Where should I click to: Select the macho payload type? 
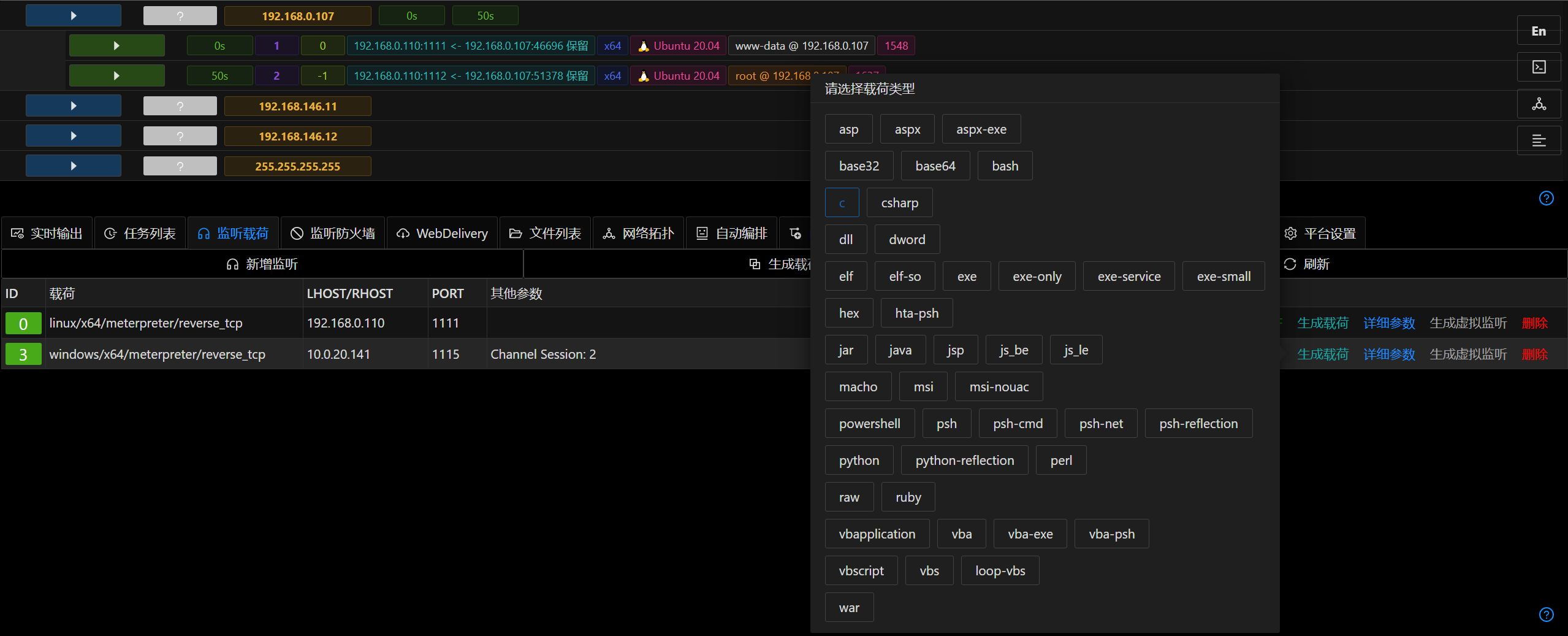[x=858, y=386]
